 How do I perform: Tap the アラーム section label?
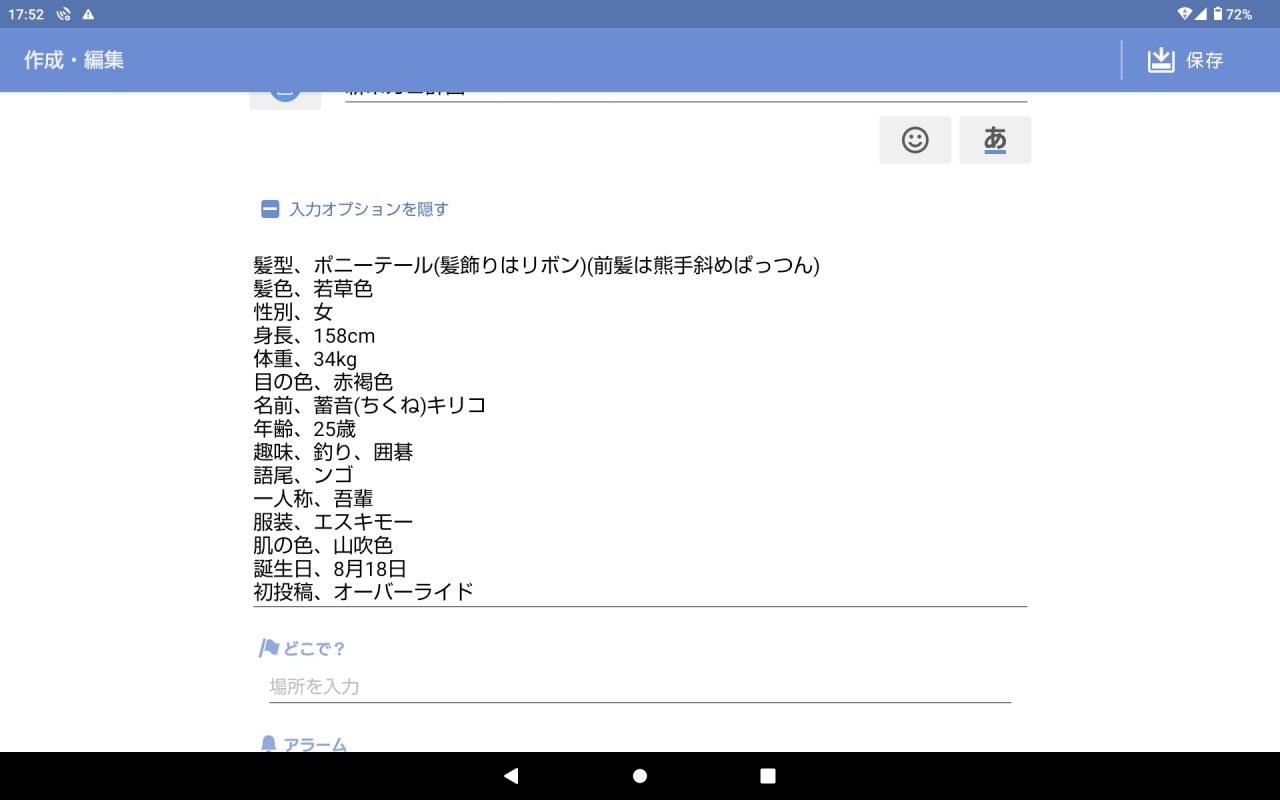(x=315, y=744)
